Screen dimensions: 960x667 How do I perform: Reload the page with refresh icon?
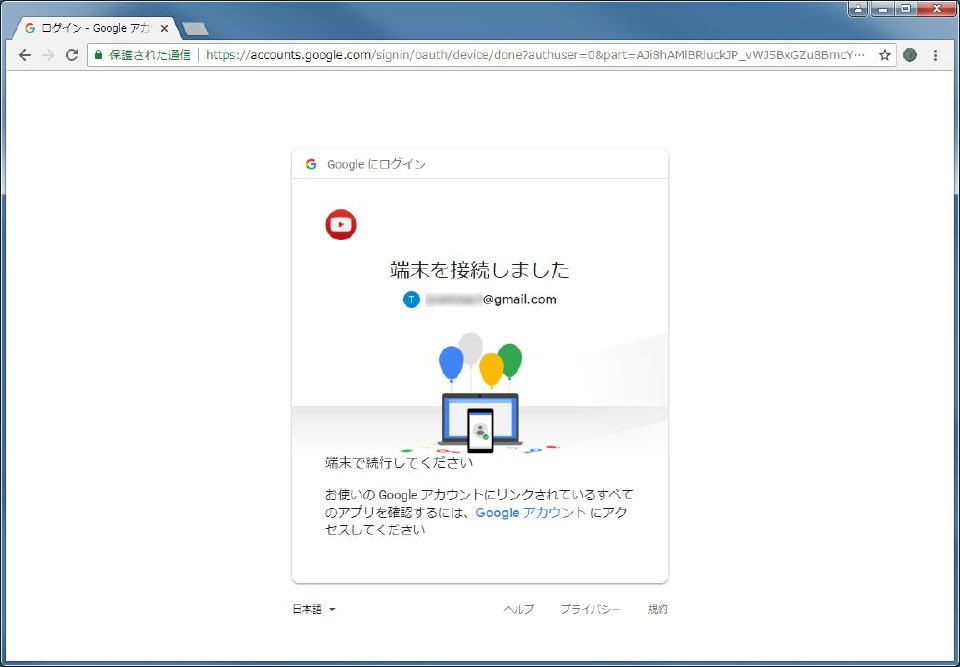tap(72, 55)
